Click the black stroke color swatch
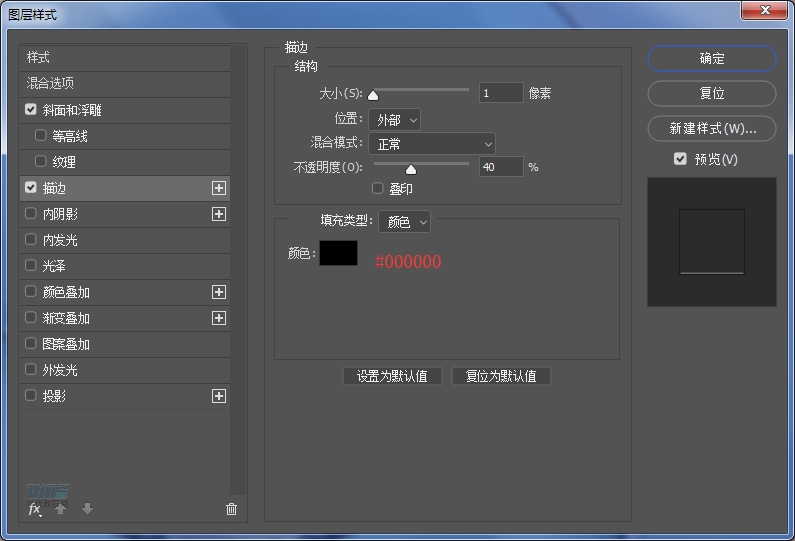795x541 pixels. point(338,254)
